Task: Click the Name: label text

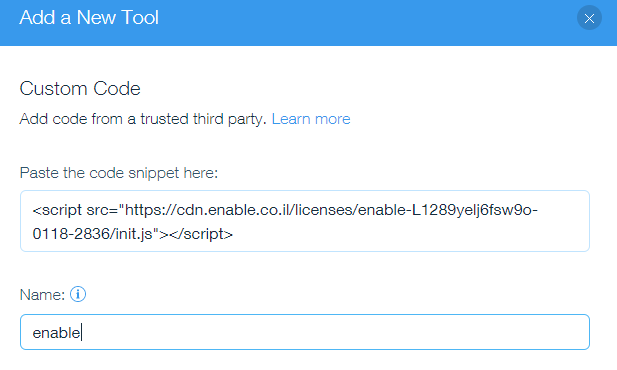Action: pos(42,294)
